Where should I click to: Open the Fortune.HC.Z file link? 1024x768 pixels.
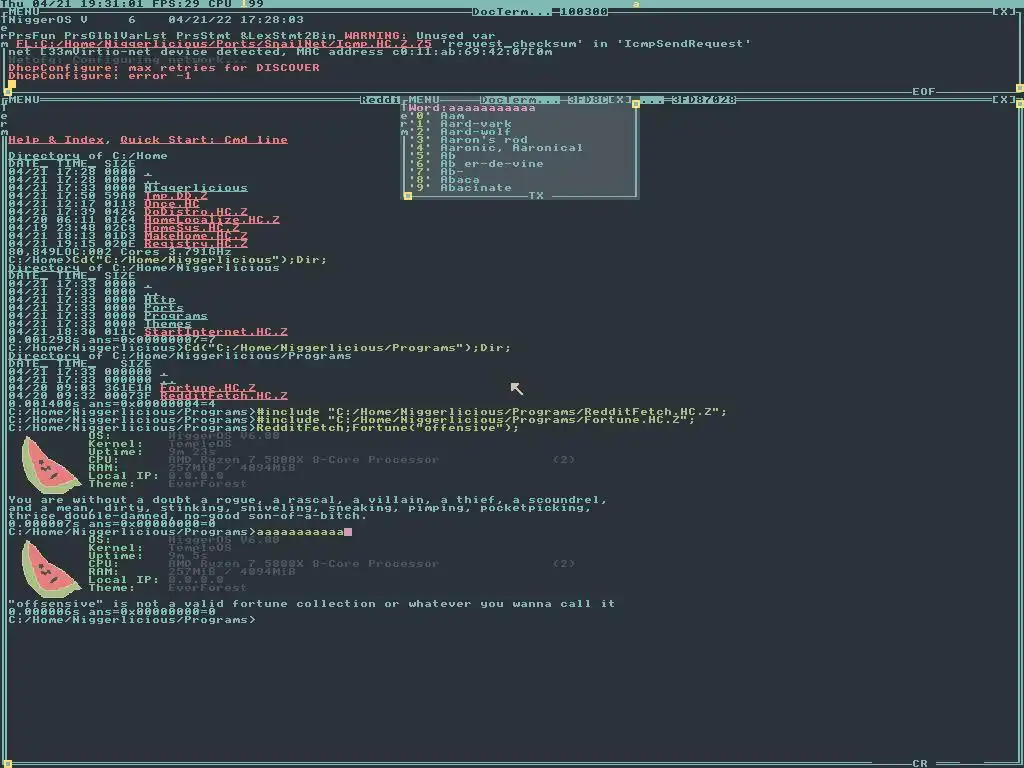(208, 388)
